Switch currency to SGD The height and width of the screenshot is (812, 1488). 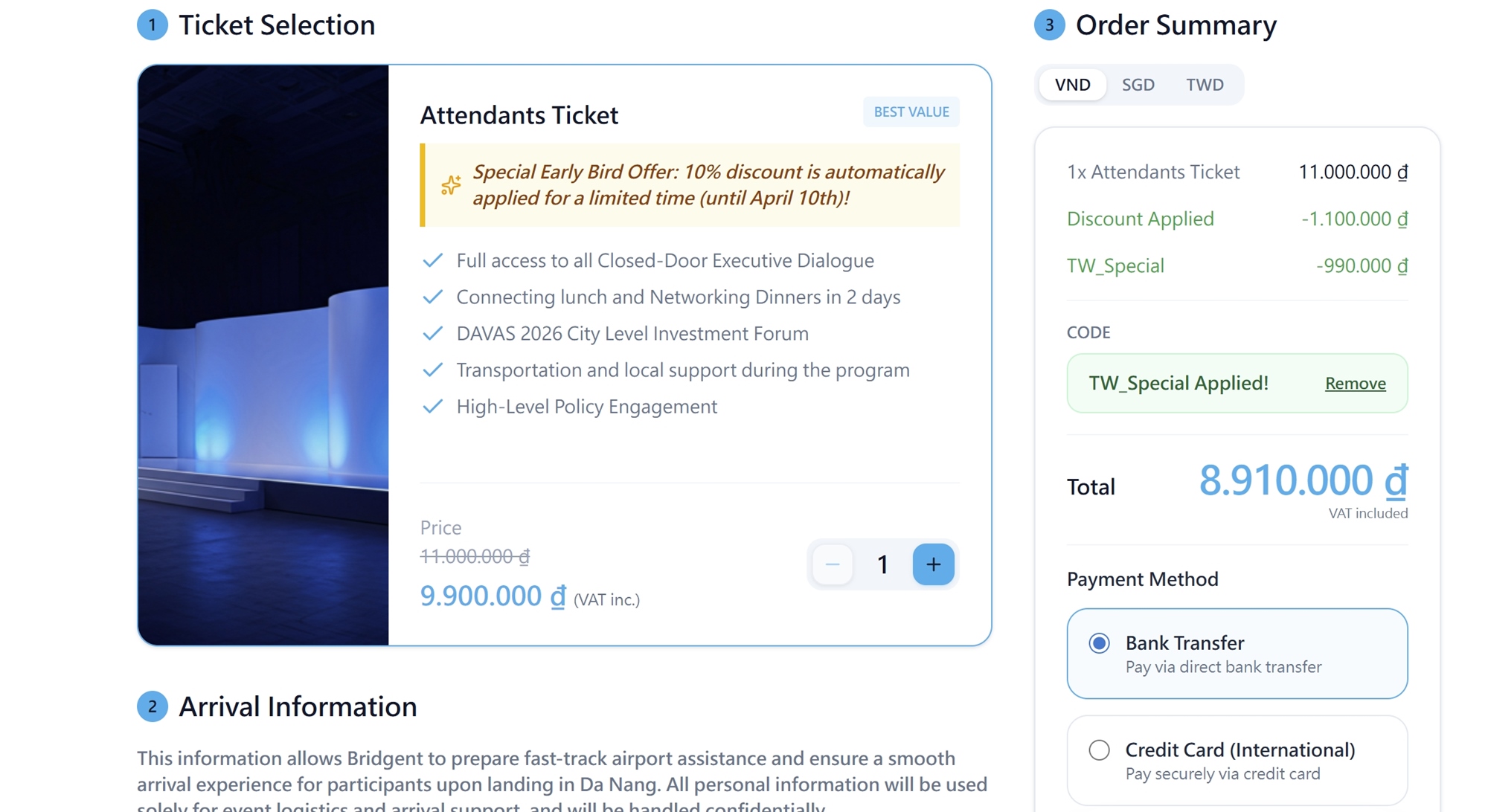coord(1138,85)
